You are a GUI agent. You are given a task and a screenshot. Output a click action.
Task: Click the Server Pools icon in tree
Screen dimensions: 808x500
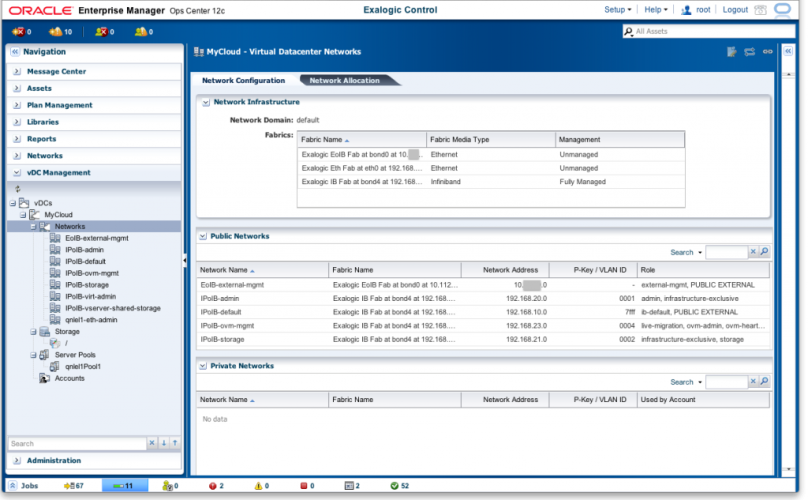click(x=45, y=355)
